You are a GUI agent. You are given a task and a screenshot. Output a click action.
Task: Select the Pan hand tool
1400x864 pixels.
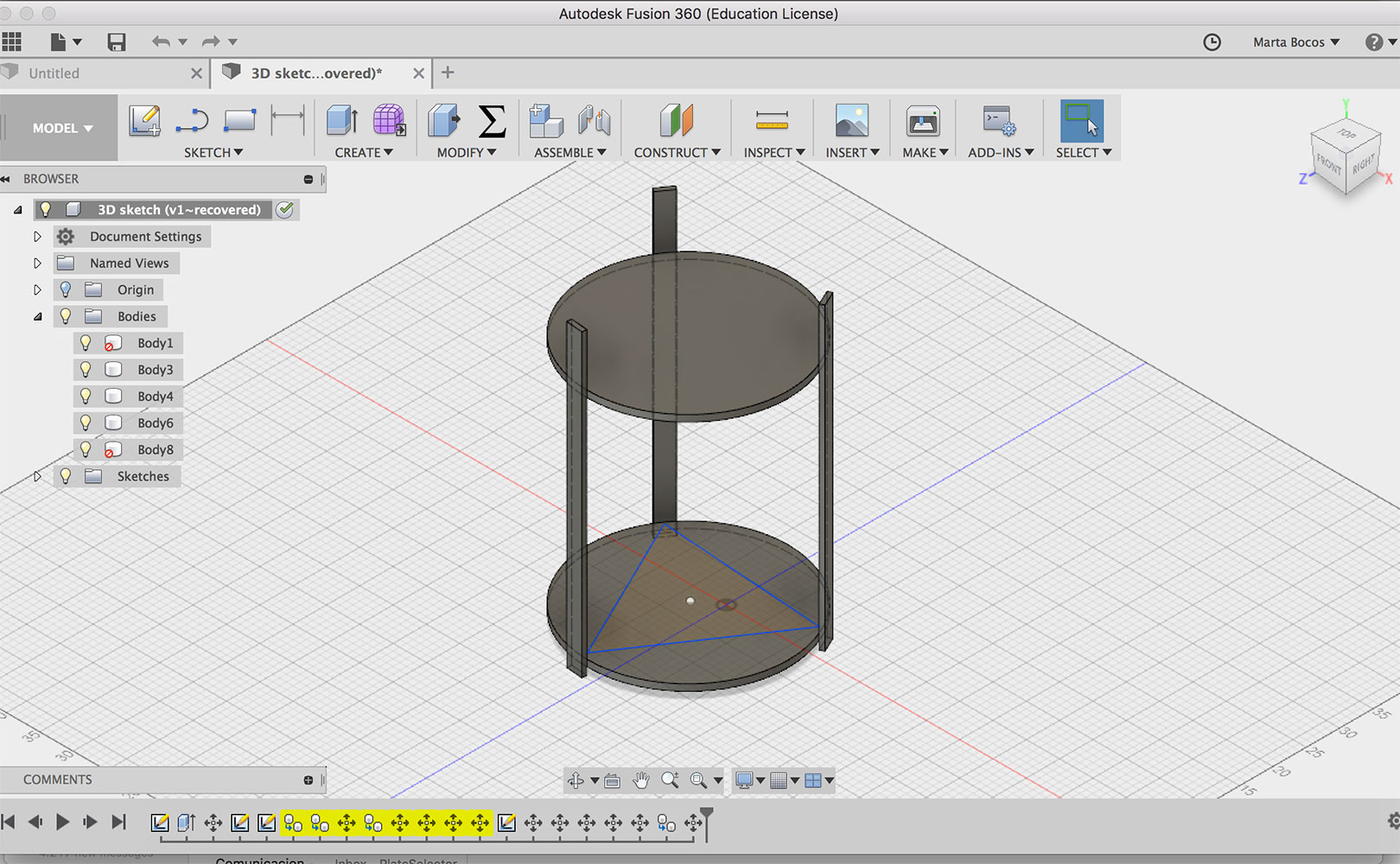[x=640, y=780]
